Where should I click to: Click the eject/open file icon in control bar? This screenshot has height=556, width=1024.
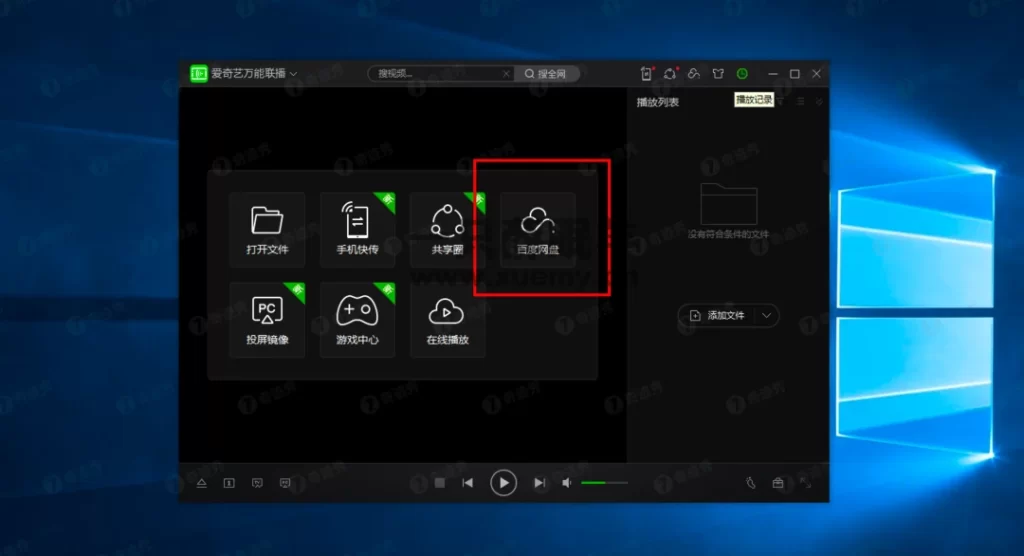point(202,483)
